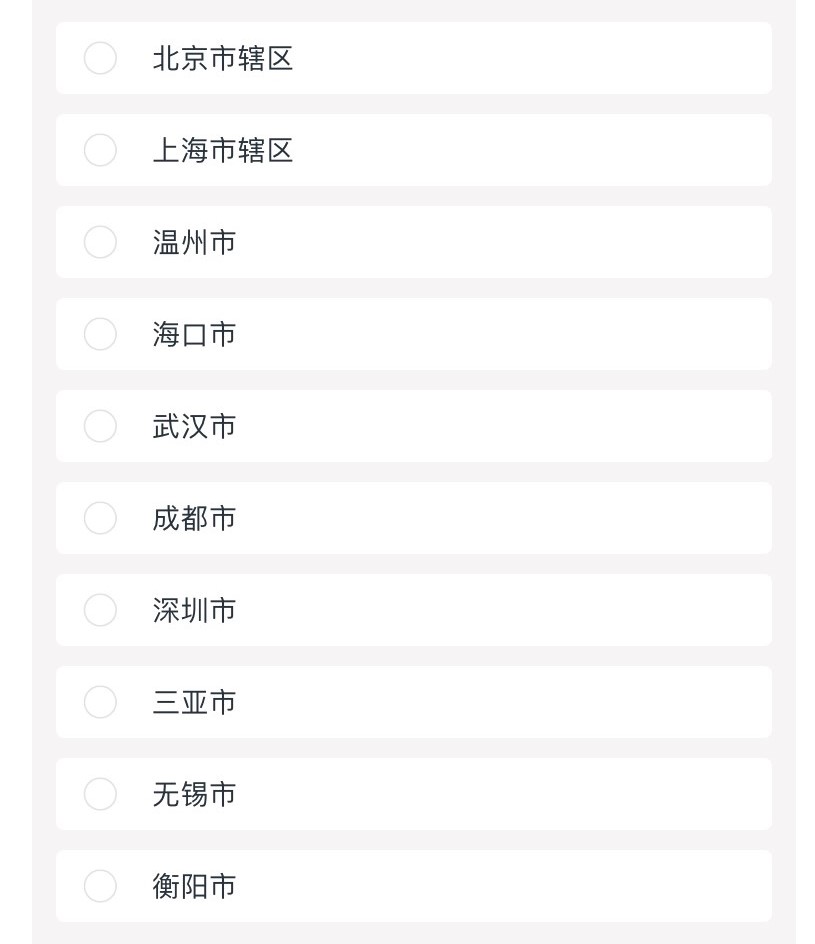Pick the 衡阳市 radio button
This screenshot has height=944, width=815.
[100, 886]
